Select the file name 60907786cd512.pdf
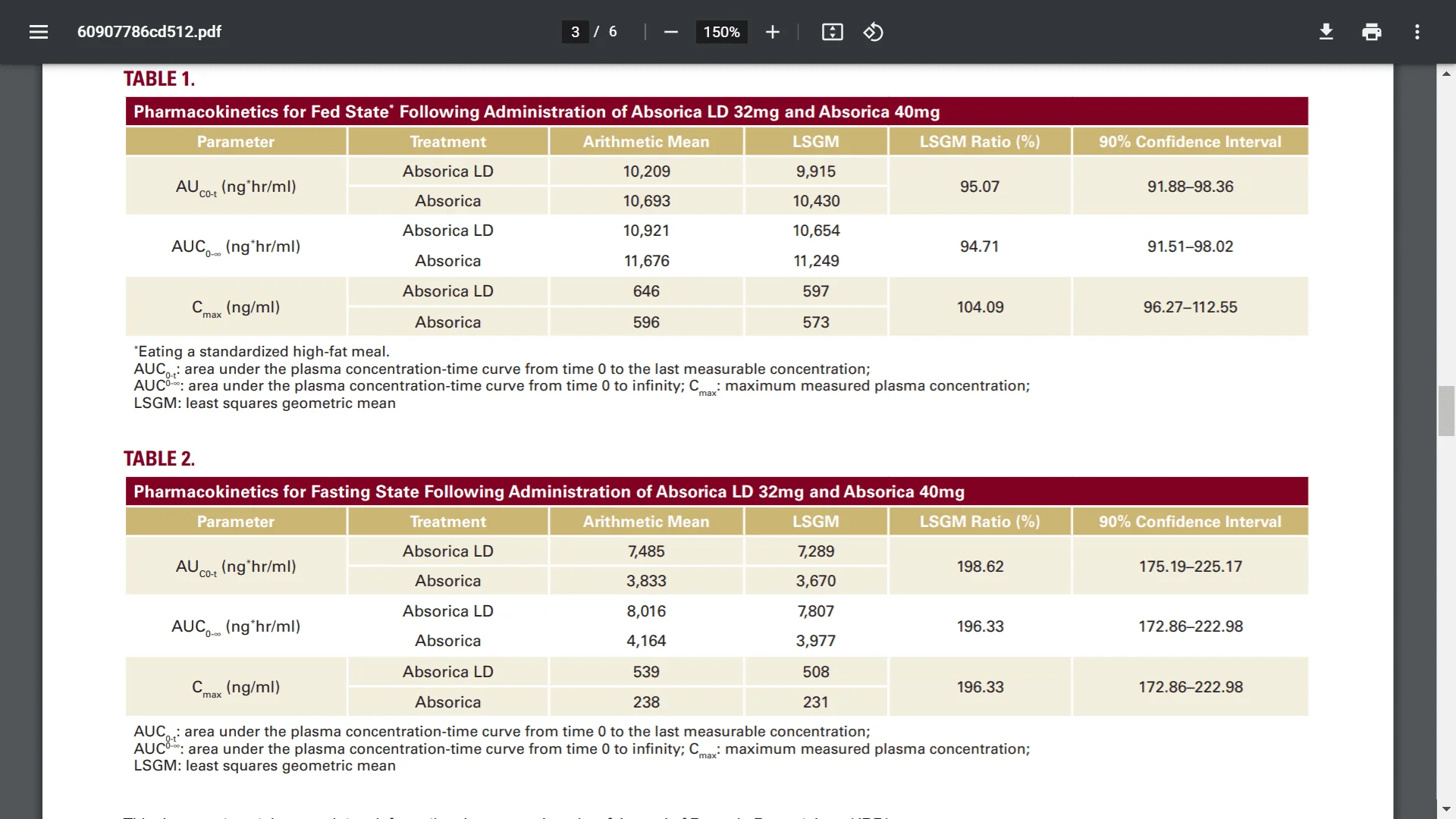This screenshot has width=1456, height=819. tap(149, 32)
